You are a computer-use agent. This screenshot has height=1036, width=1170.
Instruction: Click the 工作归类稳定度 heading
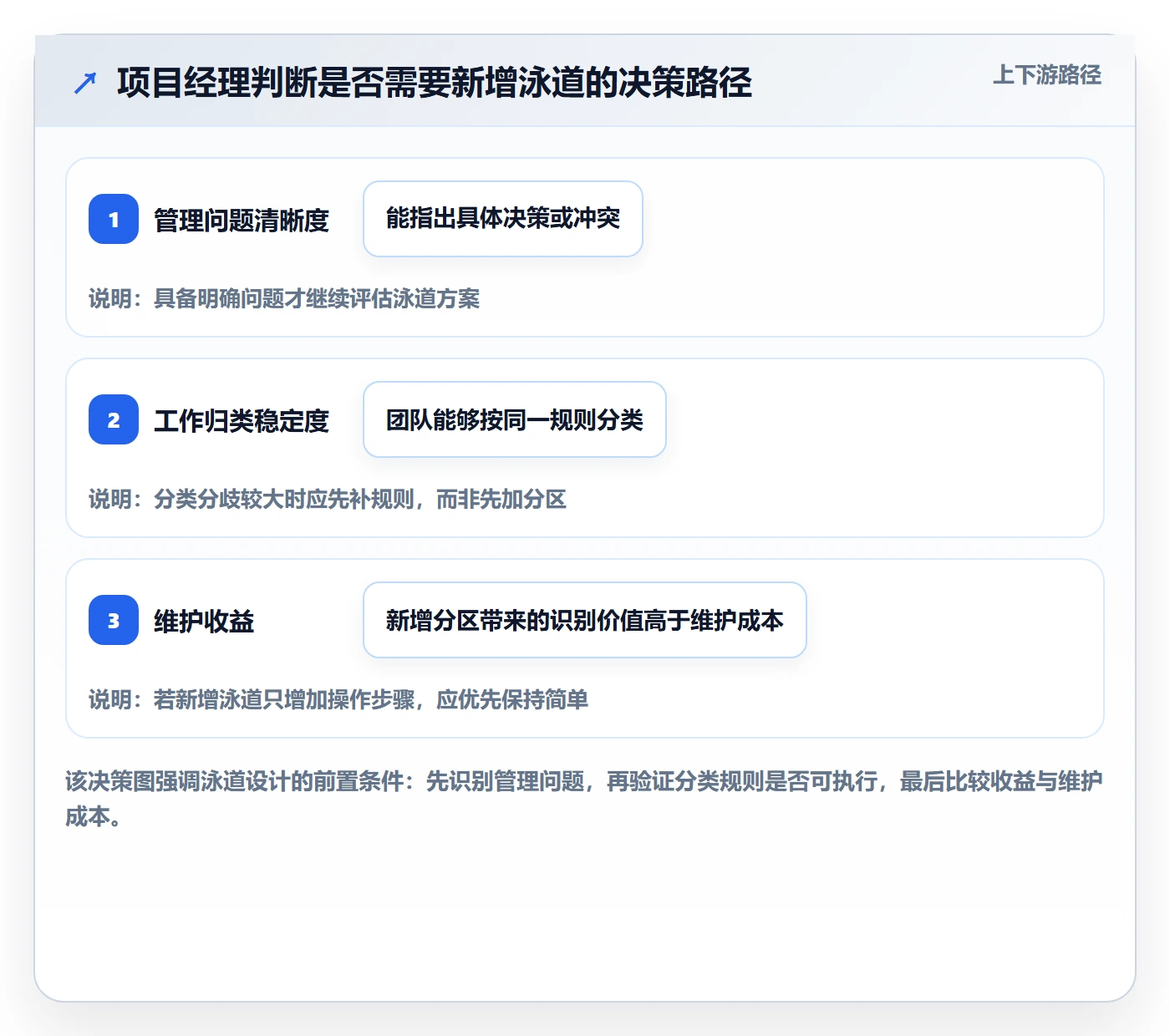point(242,420)
